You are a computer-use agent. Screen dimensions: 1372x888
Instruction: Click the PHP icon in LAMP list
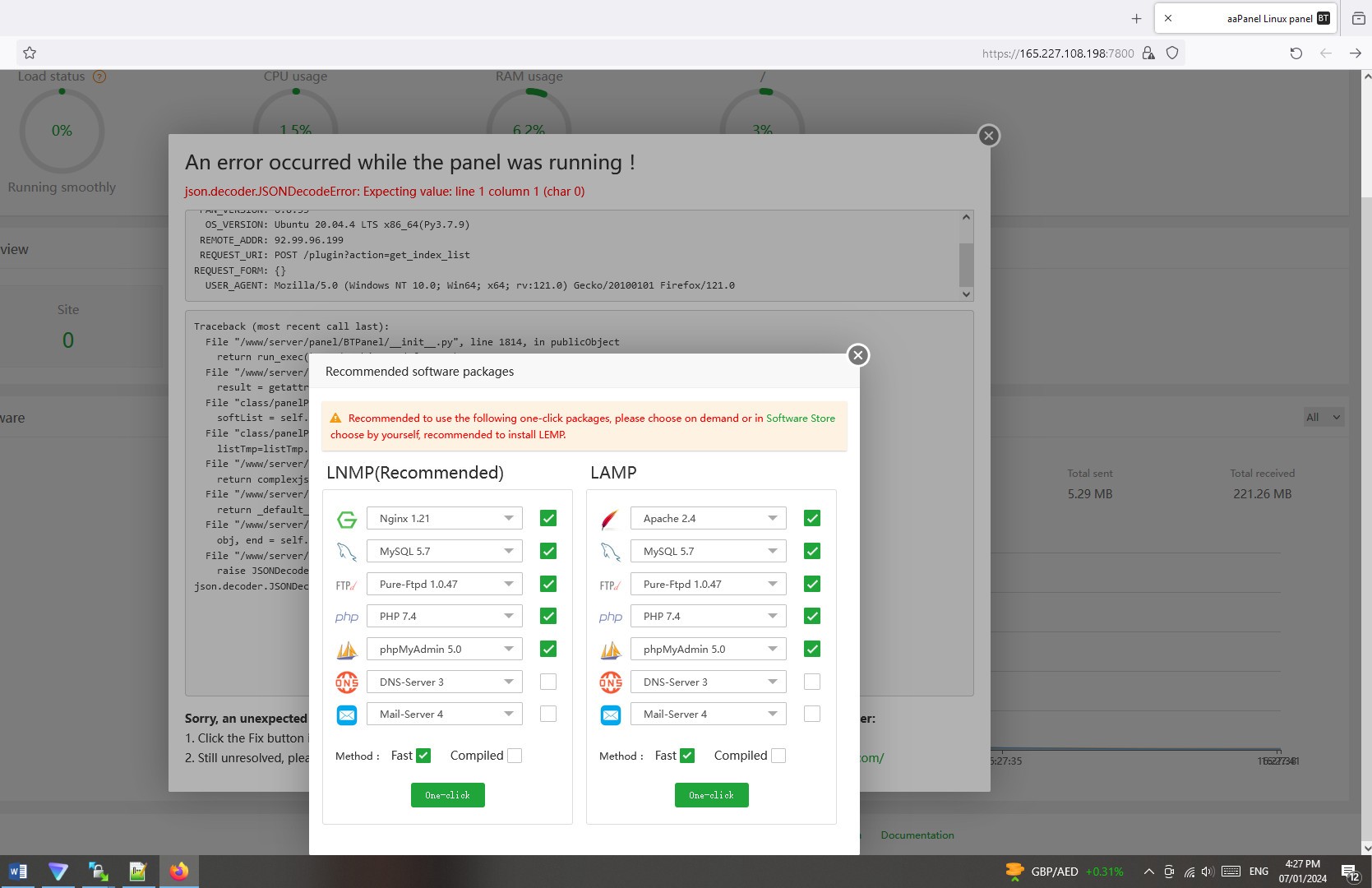[611, 617]
